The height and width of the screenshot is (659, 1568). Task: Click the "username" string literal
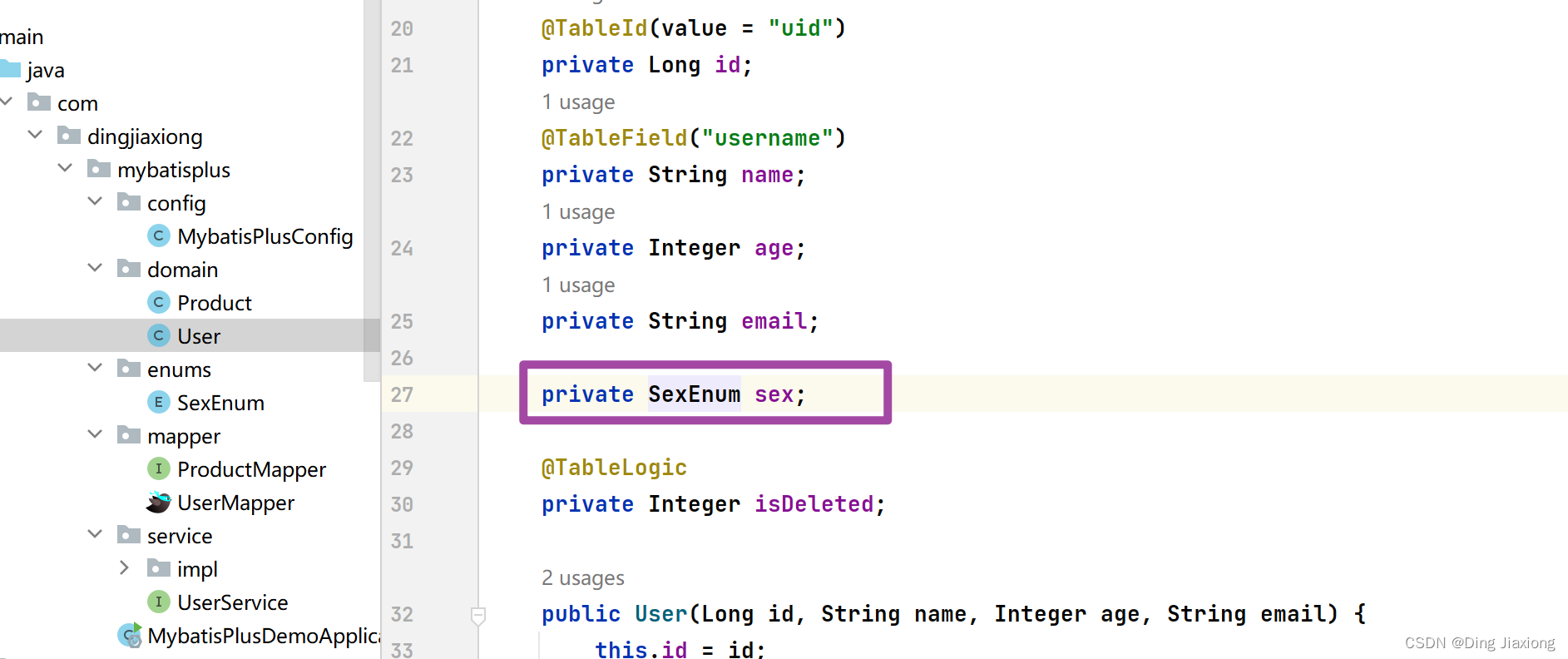767,138
